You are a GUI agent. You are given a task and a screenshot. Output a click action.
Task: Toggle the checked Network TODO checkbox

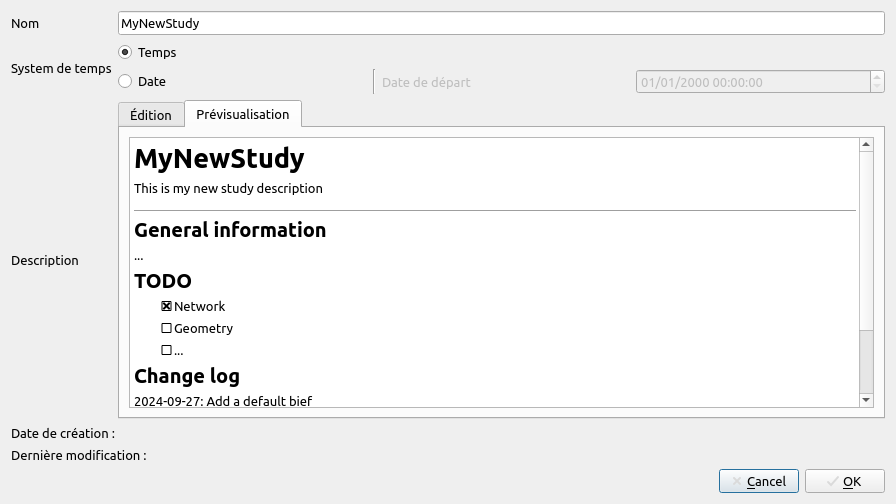click(167, 307)
